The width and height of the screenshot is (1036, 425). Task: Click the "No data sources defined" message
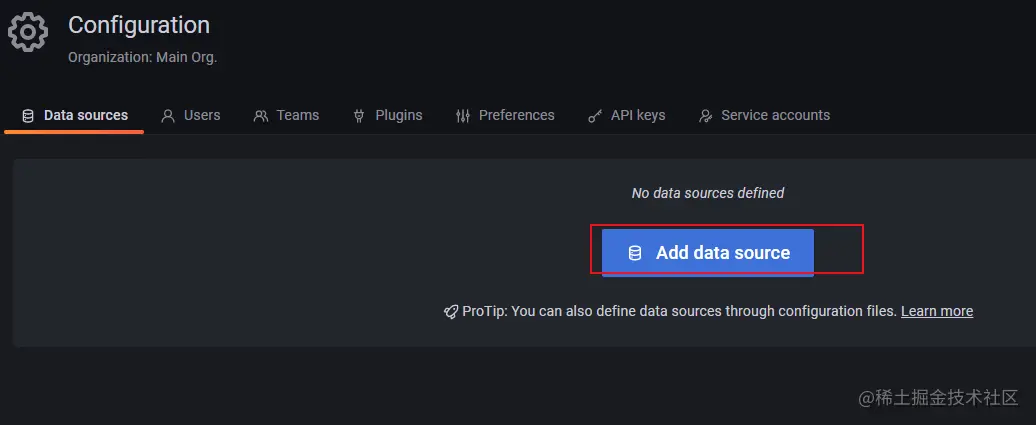[708, 193]
